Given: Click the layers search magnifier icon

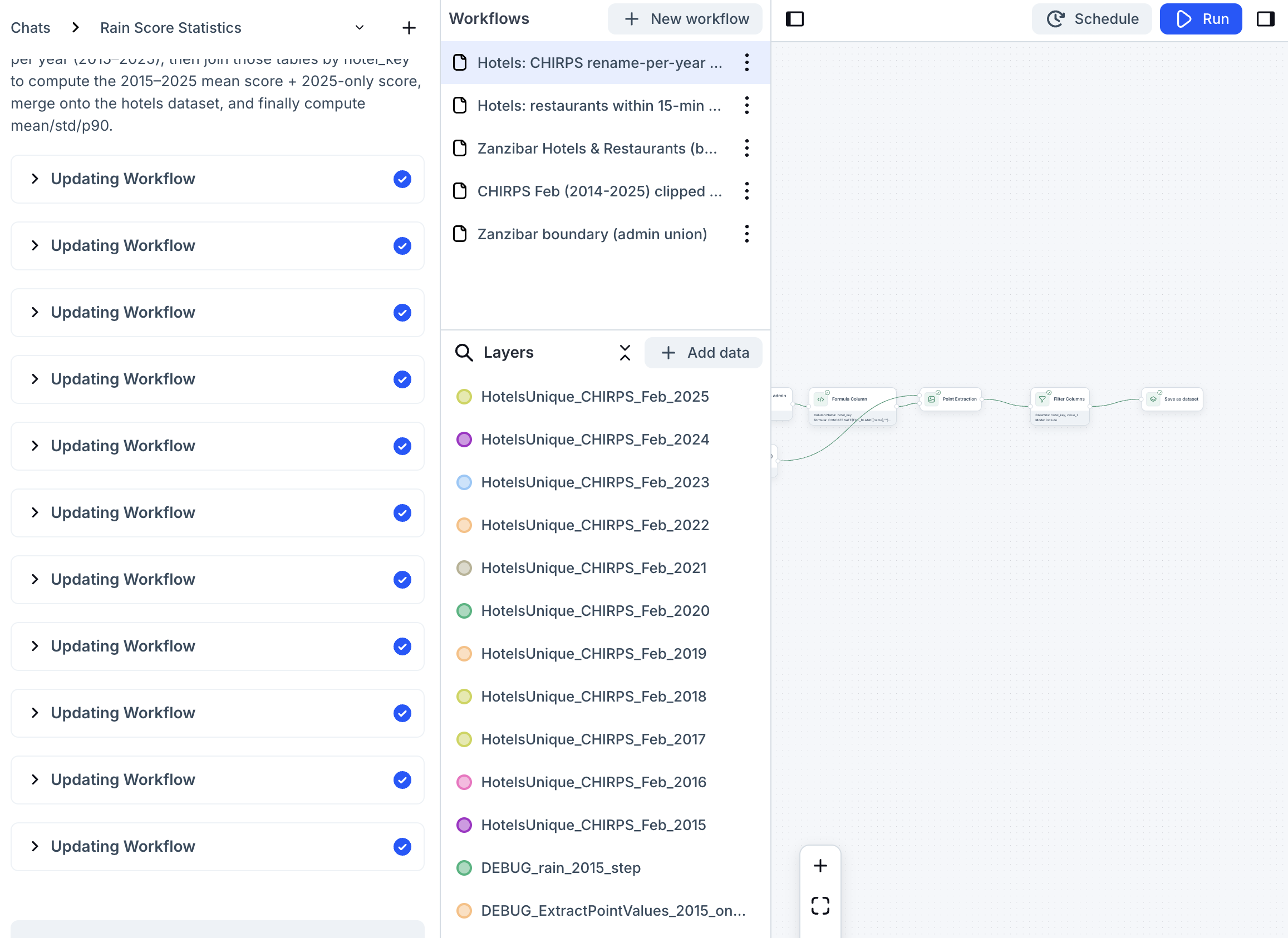Looking at the screenshot, I should point(464,353).
